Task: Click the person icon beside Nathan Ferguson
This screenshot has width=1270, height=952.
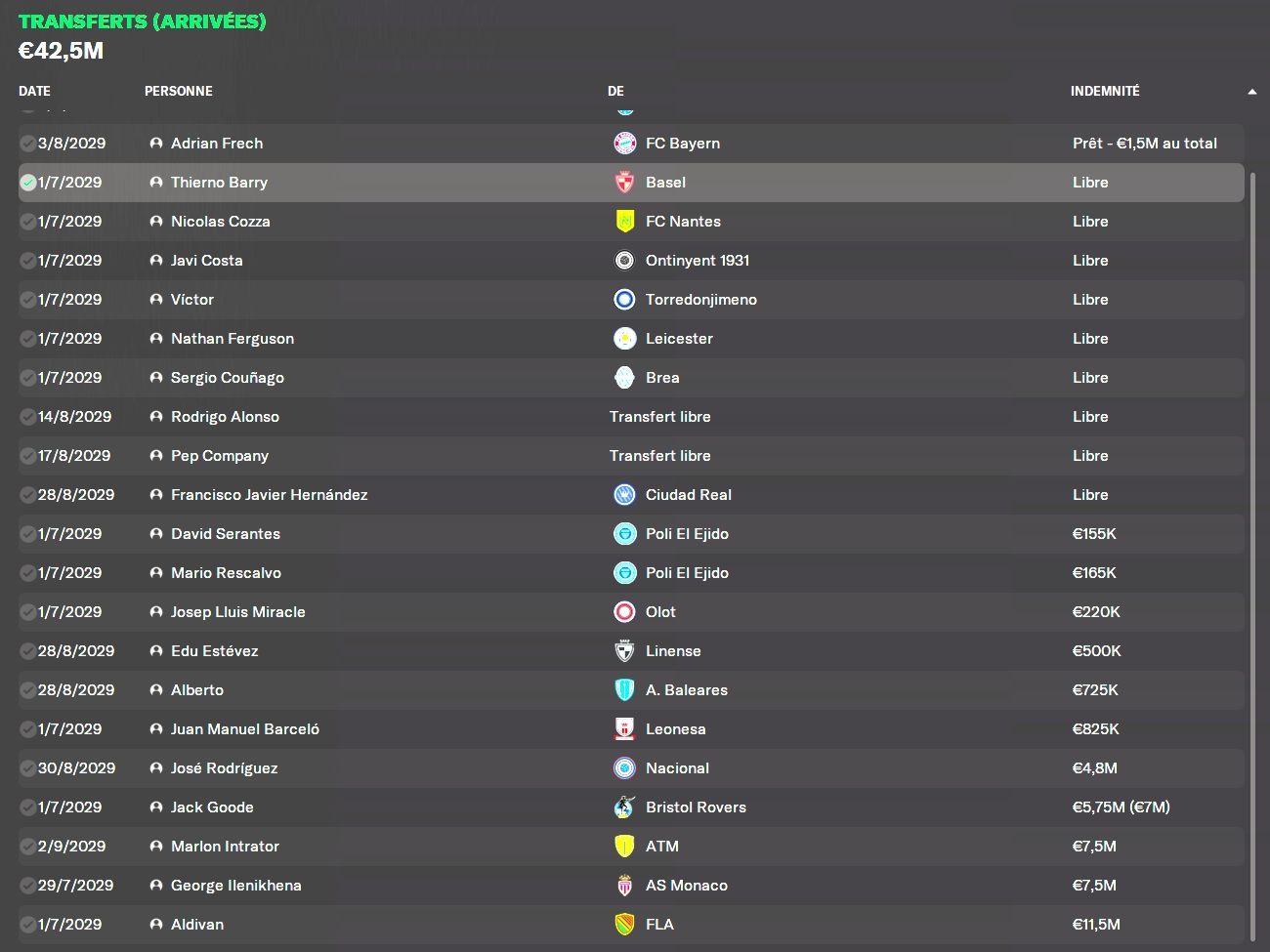Action: (156, 339)
